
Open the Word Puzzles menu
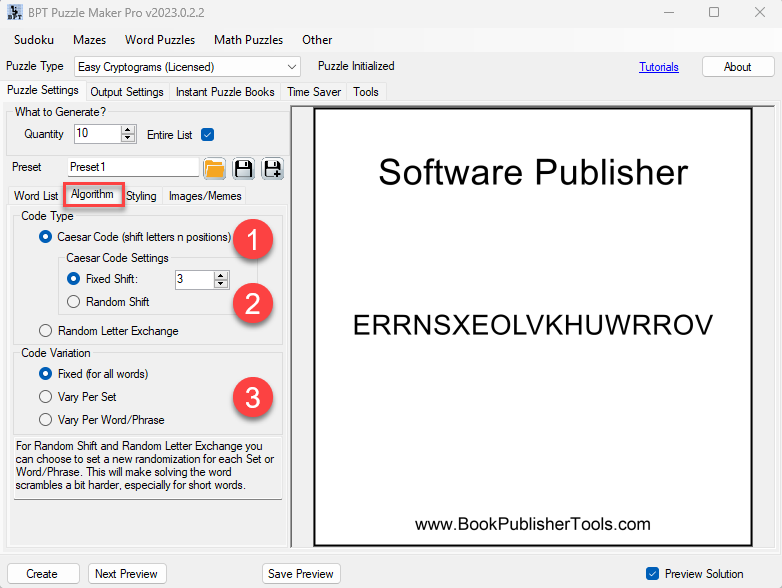(160, 40)
